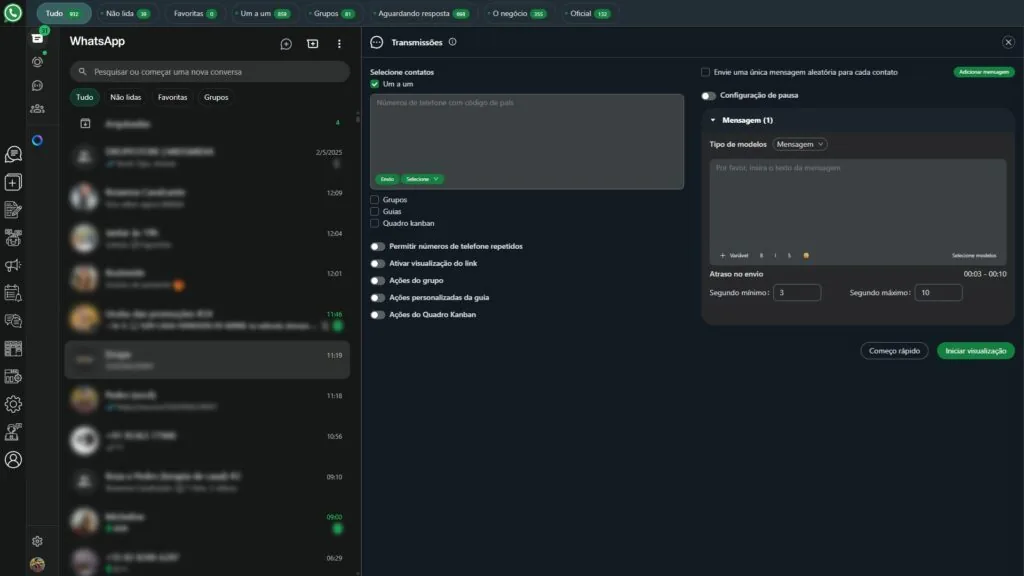Filter chats by Favoritas chip

pyautogui.click(x=172, y=97)
